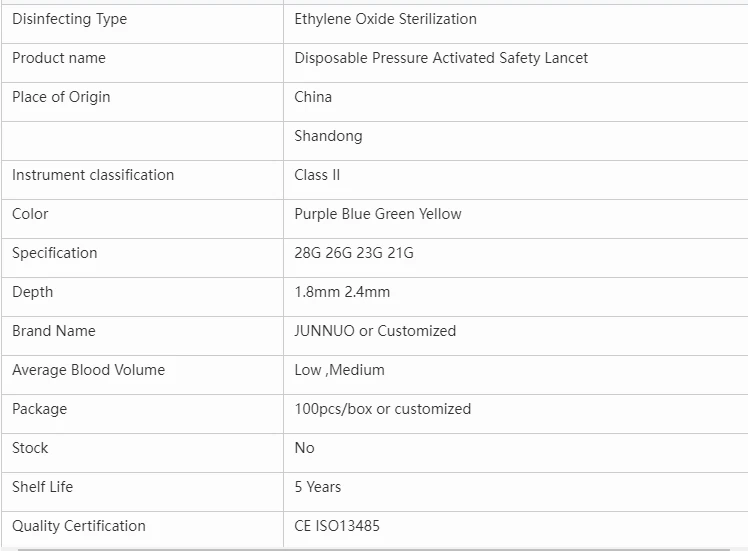Select the Instrument classification label

(x=93, y=175)
